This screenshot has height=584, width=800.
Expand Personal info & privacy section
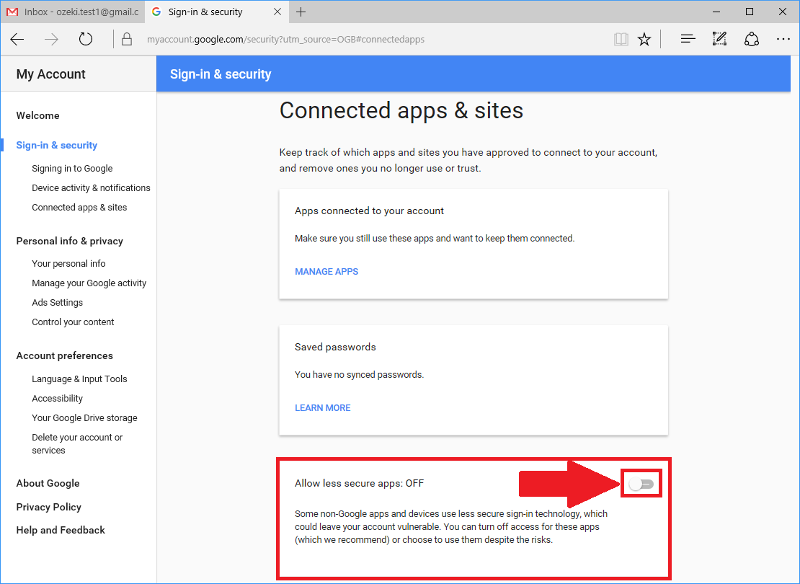pyautogui.click(x=69, y=241)
